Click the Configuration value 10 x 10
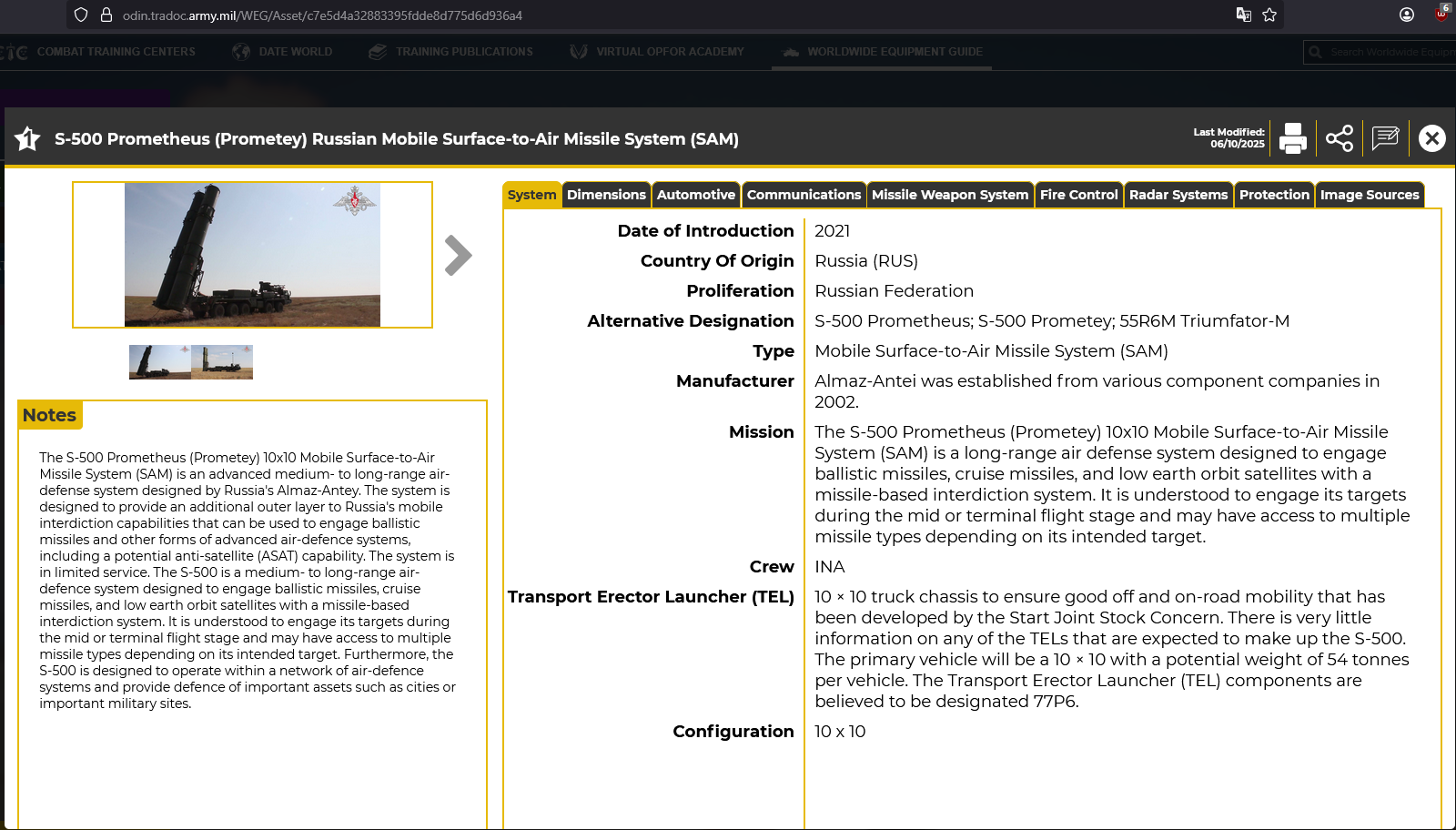The image size is (1456, 830). tap(840, 732)
